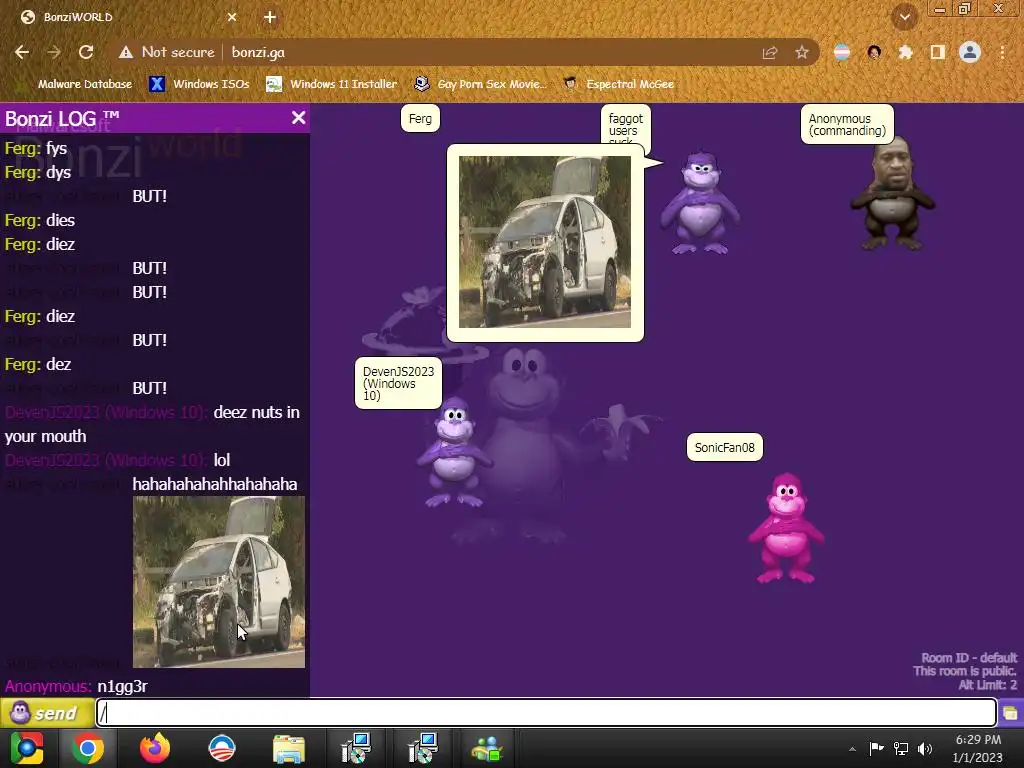Image resolution: width=1024 pixels, height=768 pixels.
Task: Open the Chrome three-dot menu
Action: (x=1002, y=52)
